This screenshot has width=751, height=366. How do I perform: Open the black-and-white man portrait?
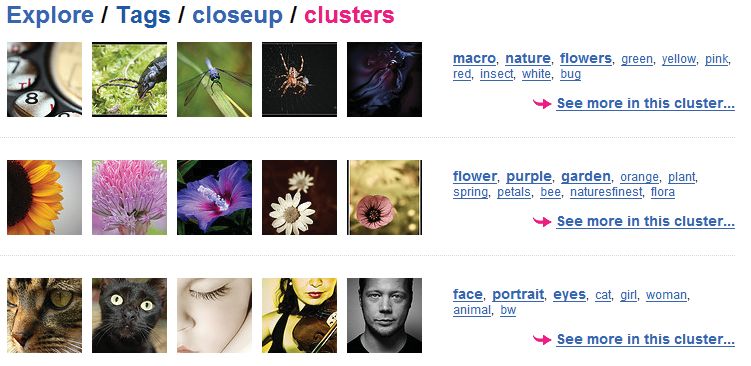[385, 315]
